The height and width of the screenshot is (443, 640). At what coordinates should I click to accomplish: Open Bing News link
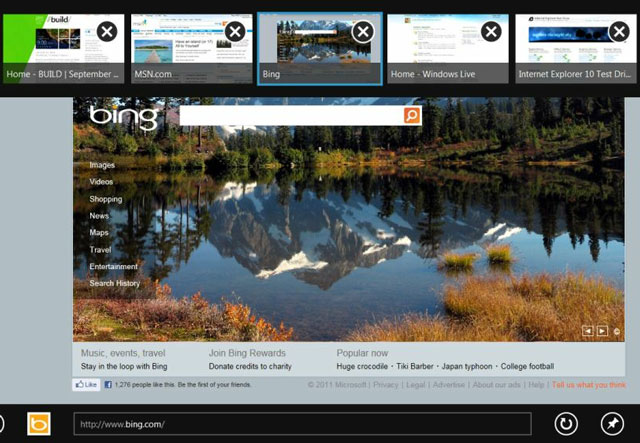pyautogui.click(x=99, y=216)
